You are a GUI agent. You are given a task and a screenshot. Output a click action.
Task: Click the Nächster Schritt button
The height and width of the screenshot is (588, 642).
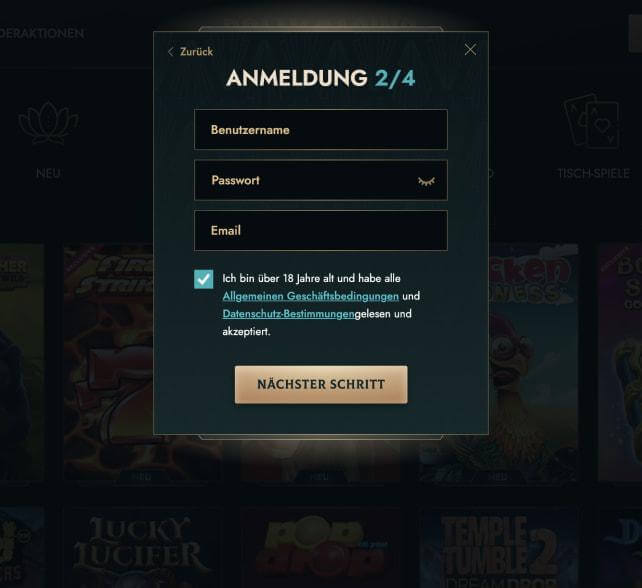pos(321,384)
